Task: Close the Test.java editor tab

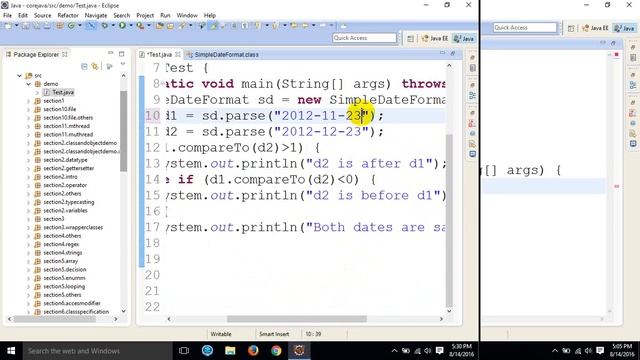Action: tap(178, 54)
